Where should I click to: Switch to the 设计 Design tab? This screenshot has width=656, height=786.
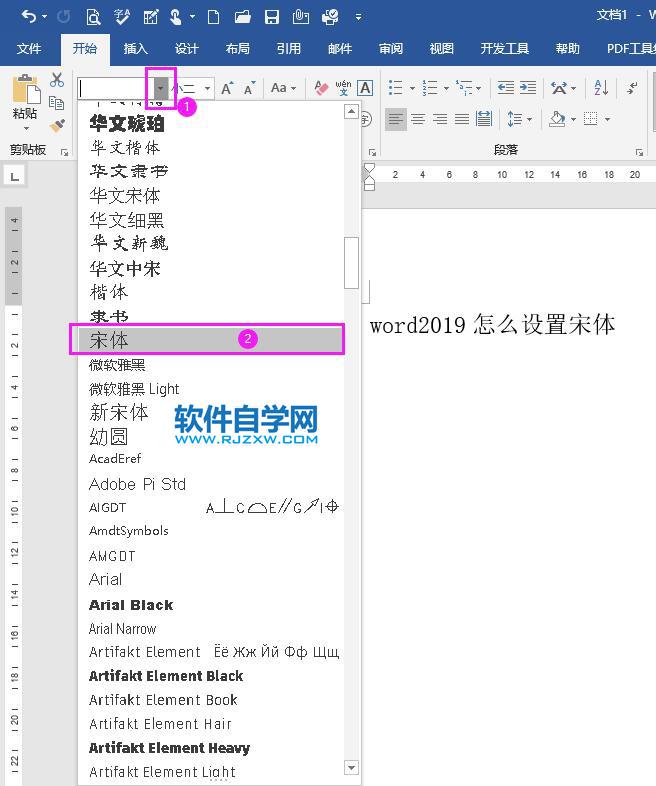tap(186, 49)
